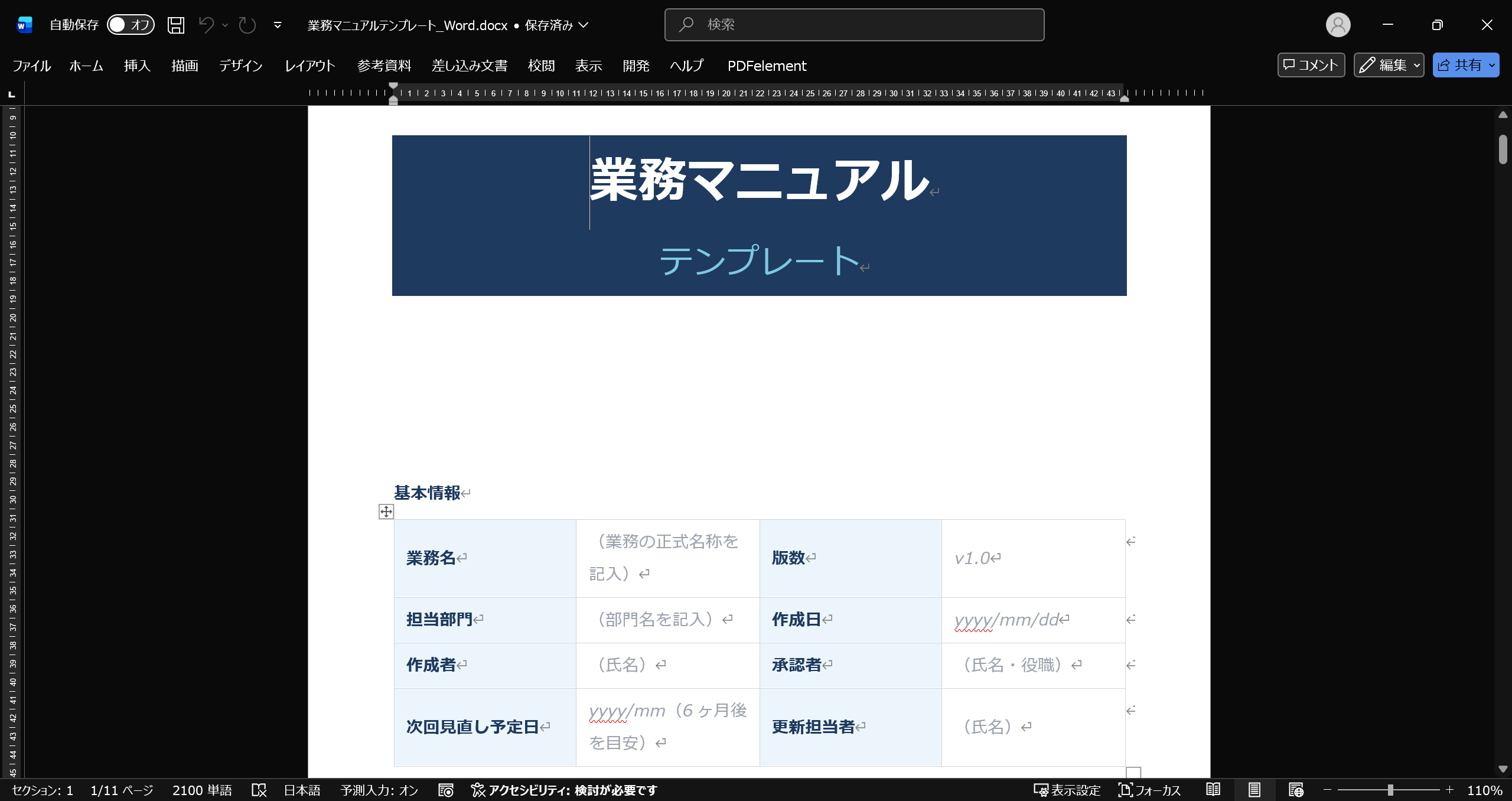Click the table move handle icon
This screenshot has width=1512, height=801.
point(386,512)
